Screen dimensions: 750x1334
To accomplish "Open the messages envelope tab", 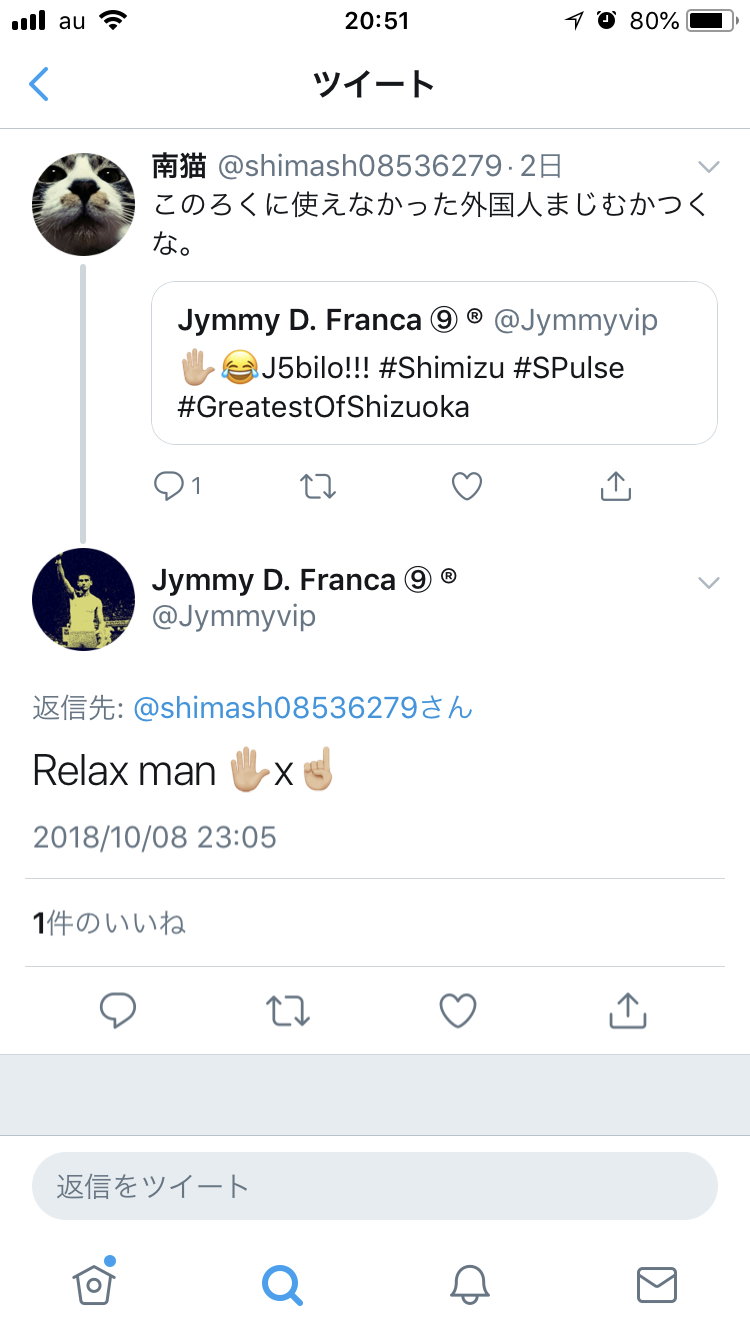I will (x=657, y=1284).
